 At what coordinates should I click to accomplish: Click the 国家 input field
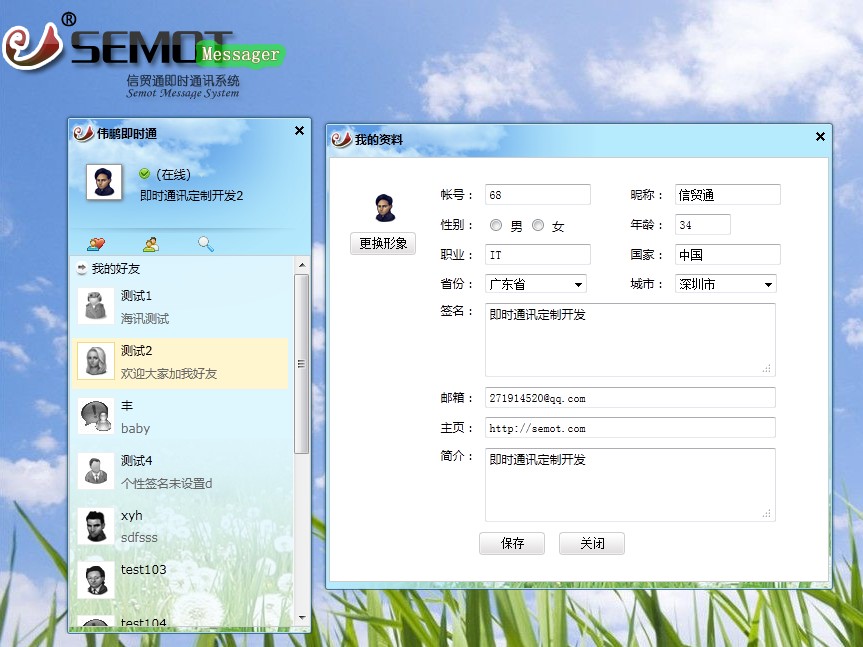(728, 255)
